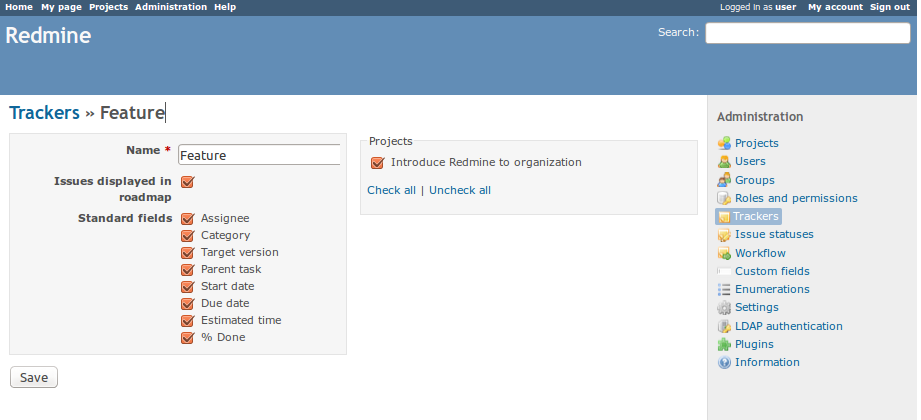Untick the Estimated time checkbox
The image size is (921, 420).
pos(187,321)
